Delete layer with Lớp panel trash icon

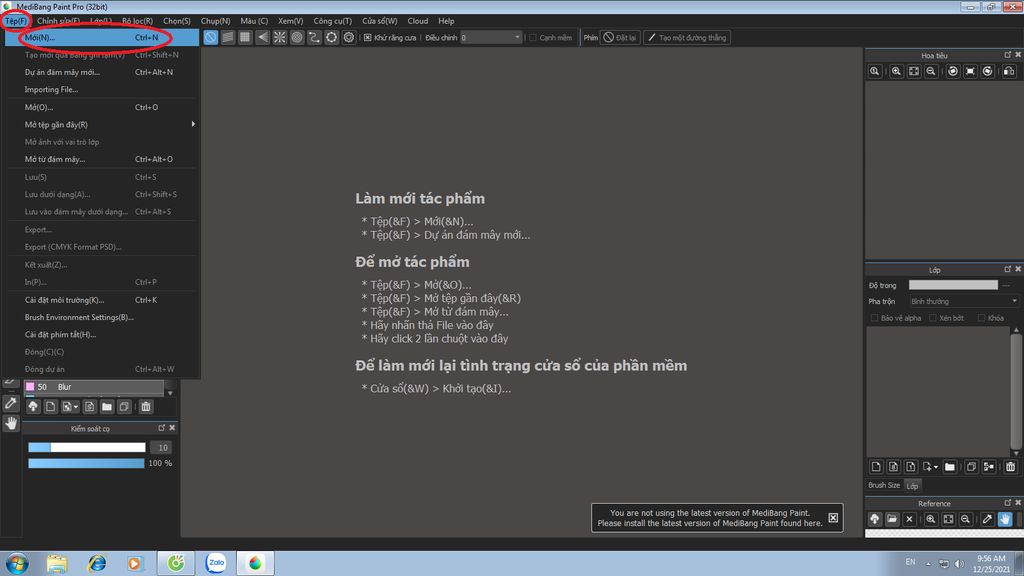[x=1010, y=466]
